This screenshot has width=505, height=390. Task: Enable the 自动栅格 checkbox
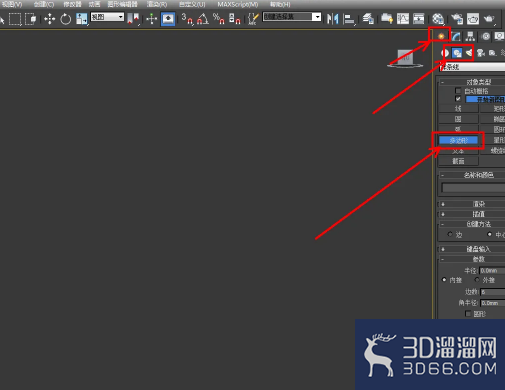click(x=458, y=91)
